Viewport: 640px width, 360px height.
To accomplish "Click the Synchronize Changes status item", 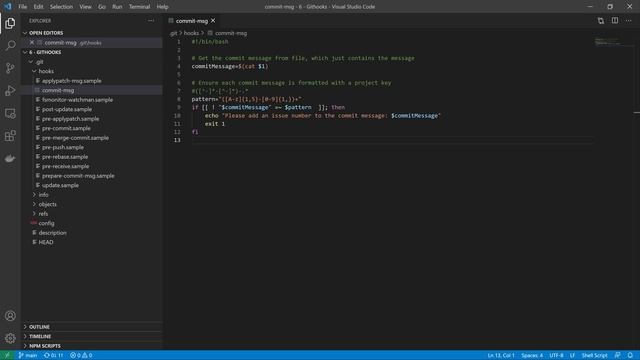I will [x=53, y=355].
